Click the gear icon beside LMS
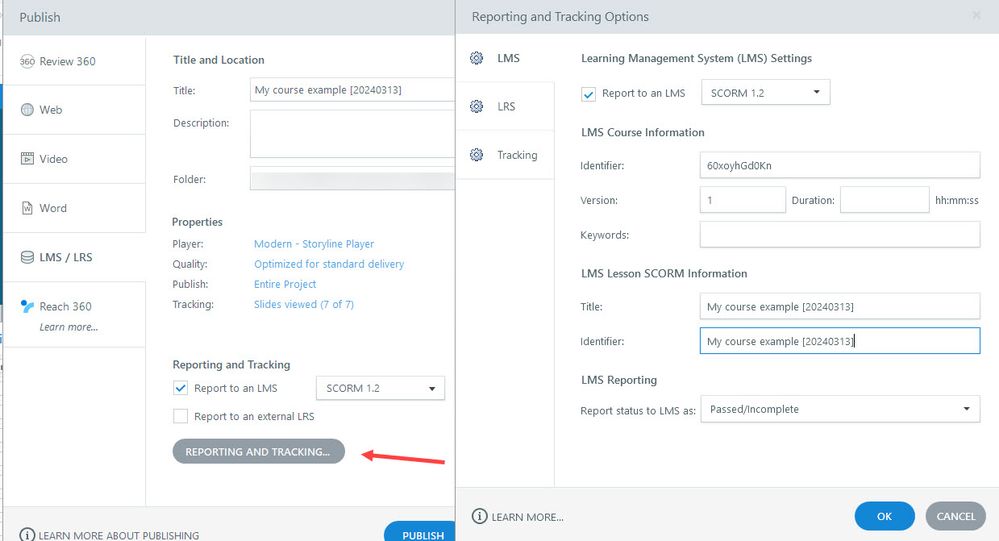Screen dimensions: 999x541 coord(477,58)
